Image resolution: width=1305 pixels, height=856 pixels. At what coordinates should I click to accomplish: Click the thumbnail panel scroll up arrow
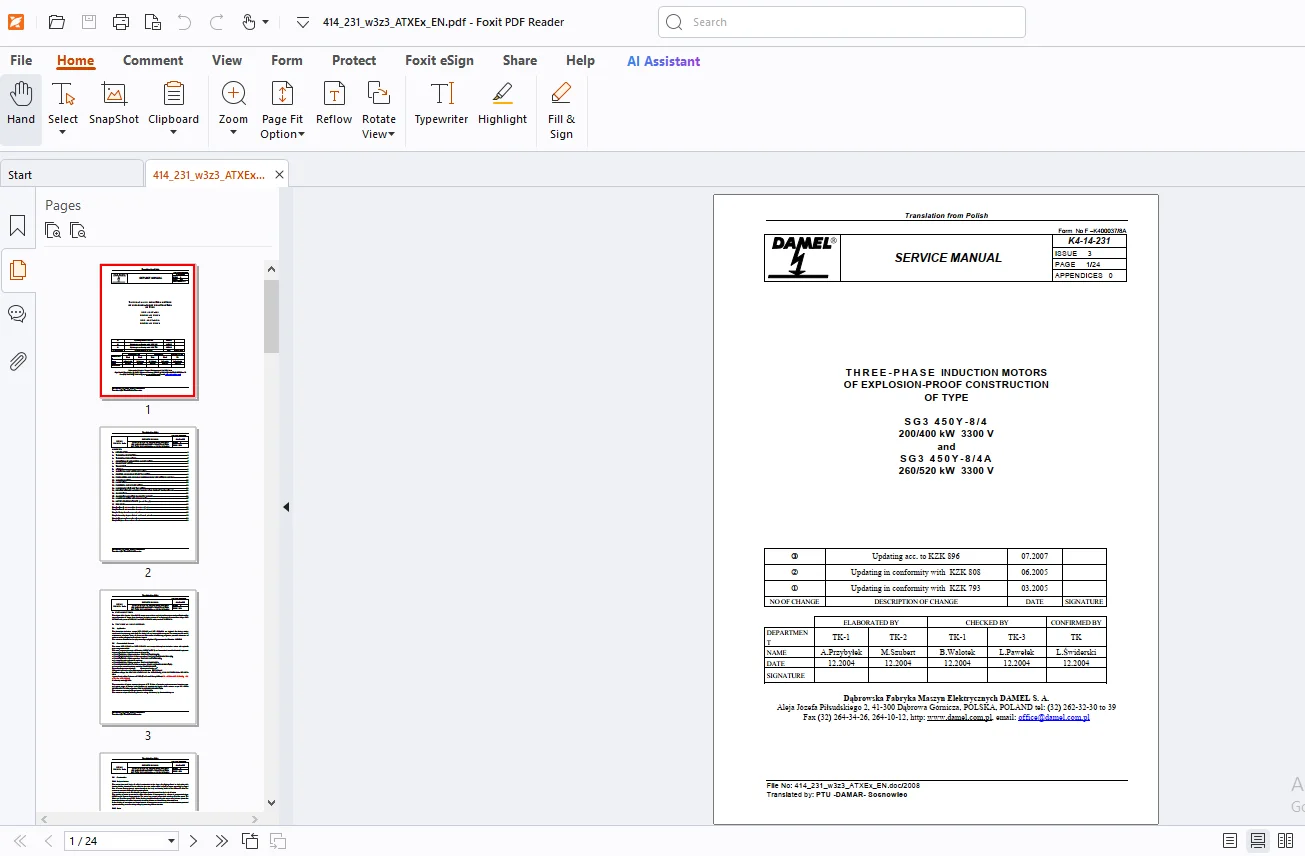pyautogui.click(x=271, y=268)
